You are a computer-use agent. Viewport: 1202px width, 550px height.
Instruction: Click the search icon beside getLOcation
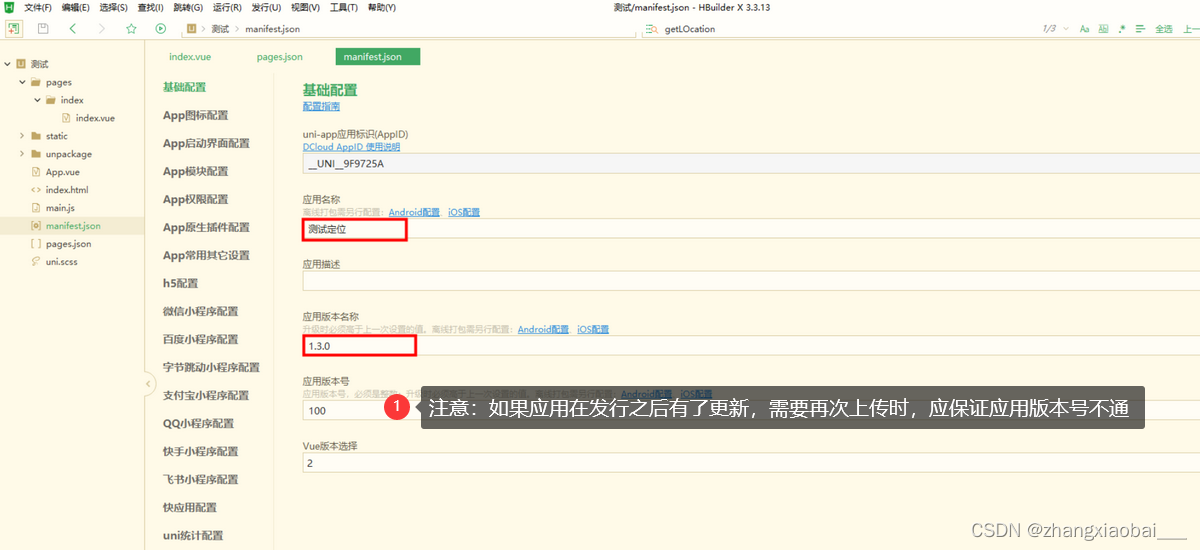point(651,29)
